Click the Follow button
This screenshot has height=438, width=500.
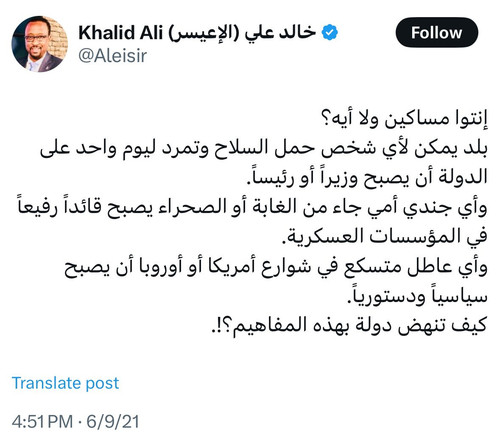click(x=437, y=33)
